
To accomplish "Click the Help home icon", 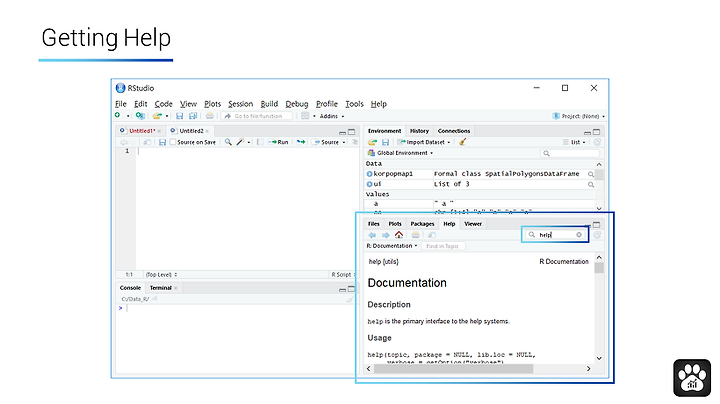I will [399, 235].
